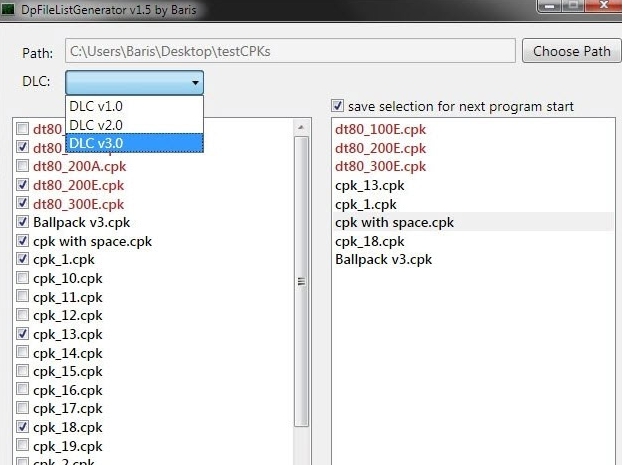Check the cpk_14.cpk checkbox

22,353
